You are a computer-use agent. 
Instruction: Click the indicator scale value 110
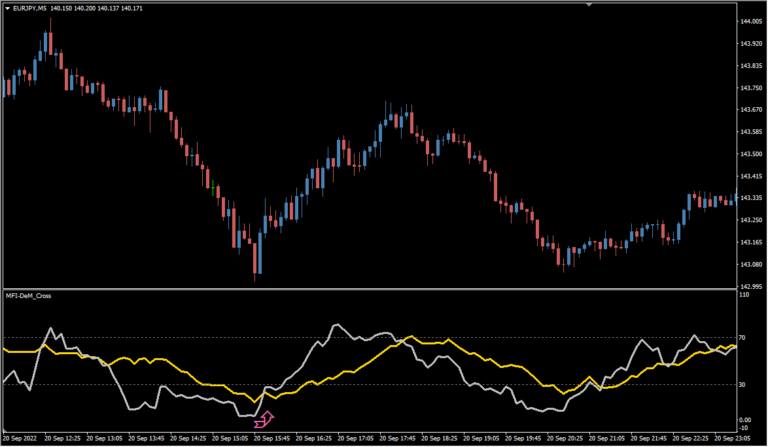[745, 296]
